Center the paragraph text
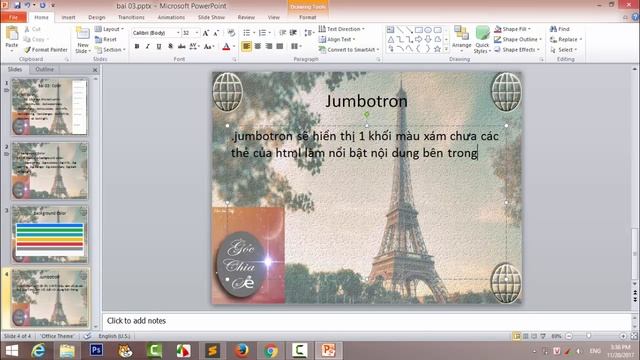Screen dimensions: 640x360 tap(258, 46)
